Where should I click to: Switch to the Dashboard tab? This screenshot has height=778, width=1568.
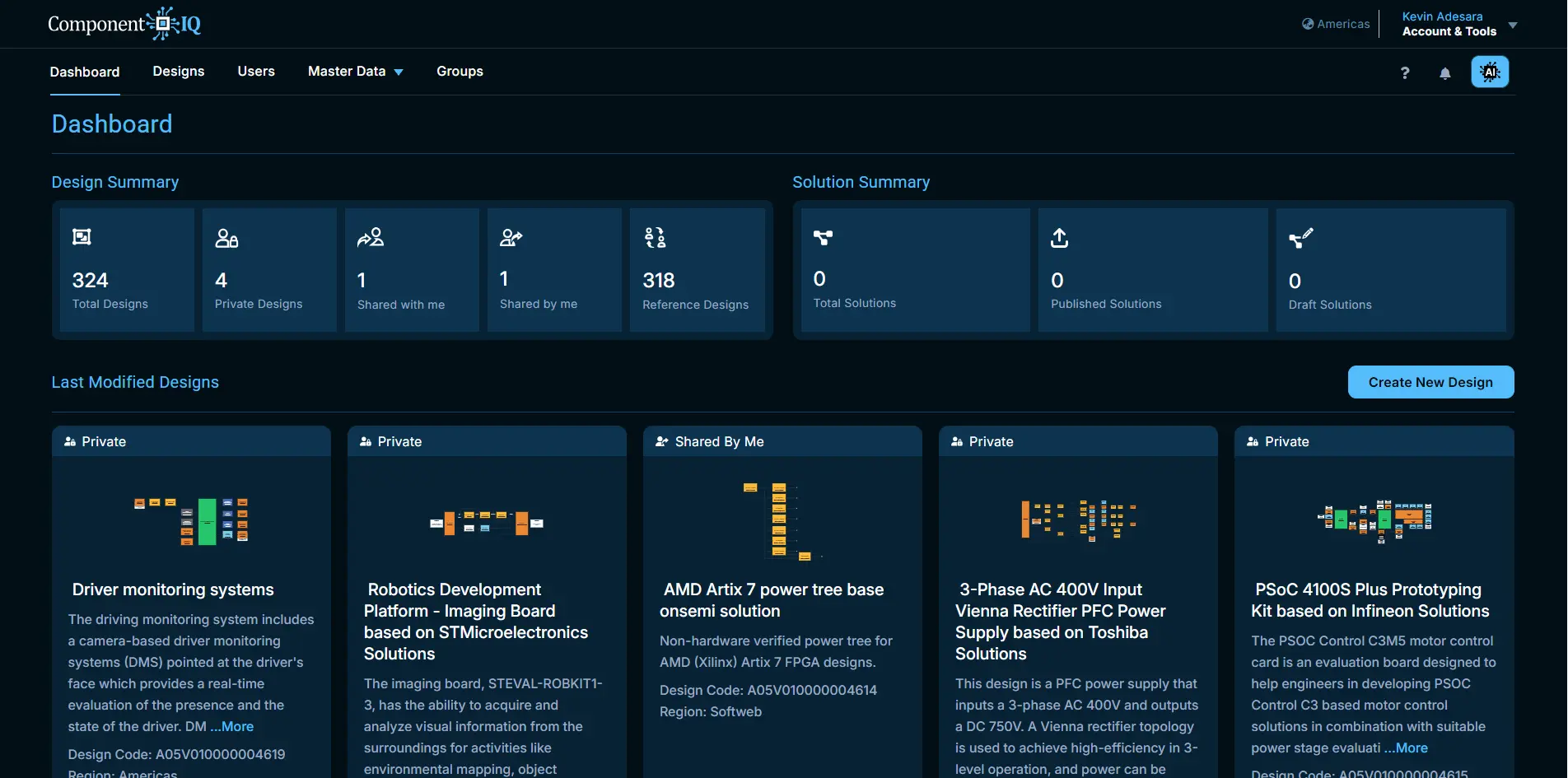pyautogui.click(x=85, y=72)
